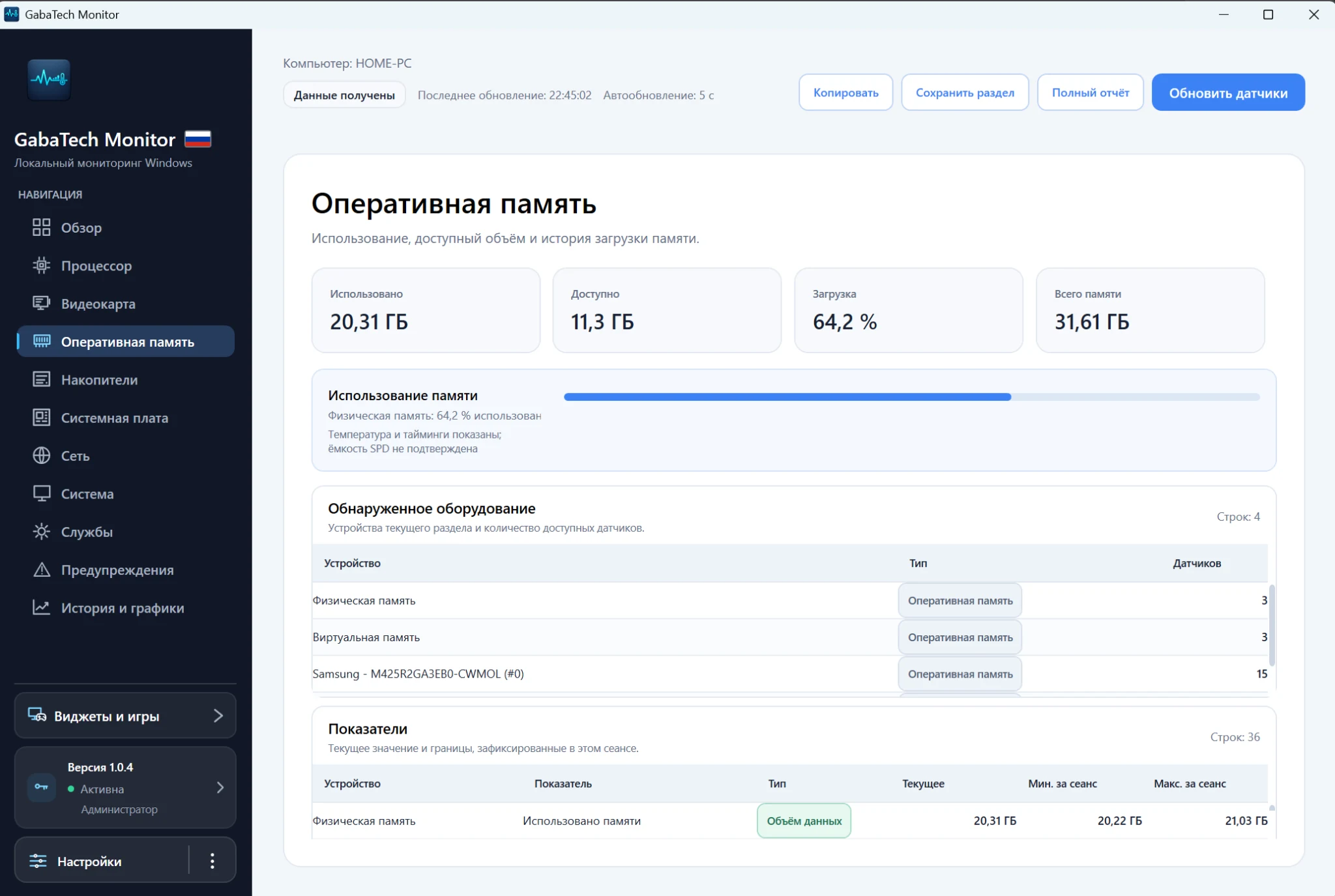Go to Обзор section
The width and height of the screenshot is (1335, 896).
(x=125, y=227)
